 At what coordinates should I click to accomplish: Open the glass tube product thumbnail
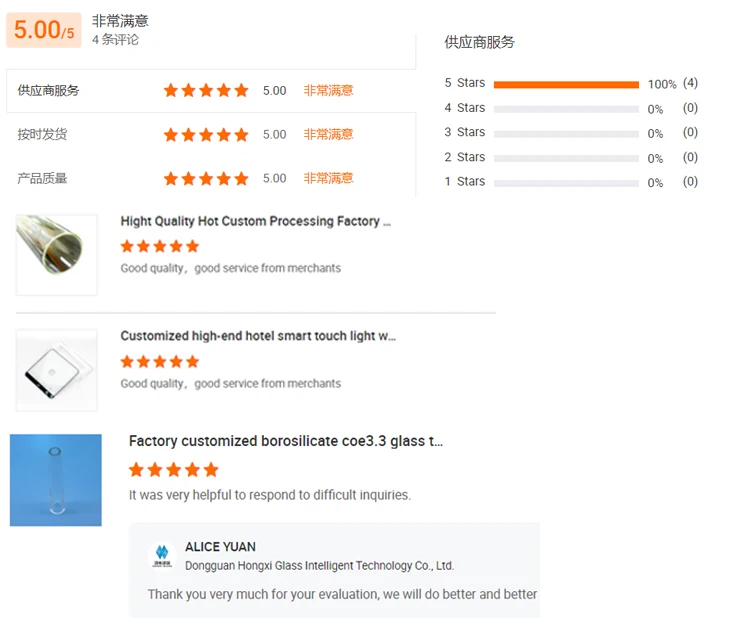click(x=57, y=254)
